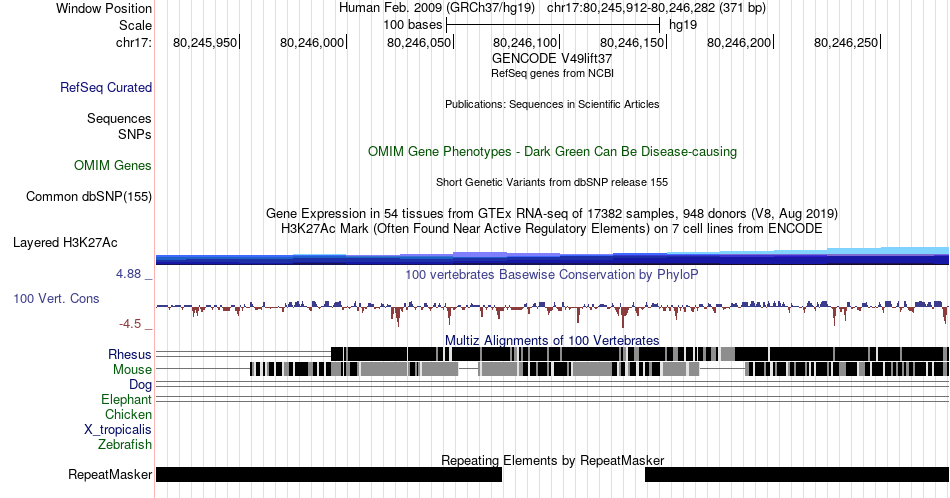Click the chr17:80,245,912-80,246,282 position text

[x=656, y=8]
